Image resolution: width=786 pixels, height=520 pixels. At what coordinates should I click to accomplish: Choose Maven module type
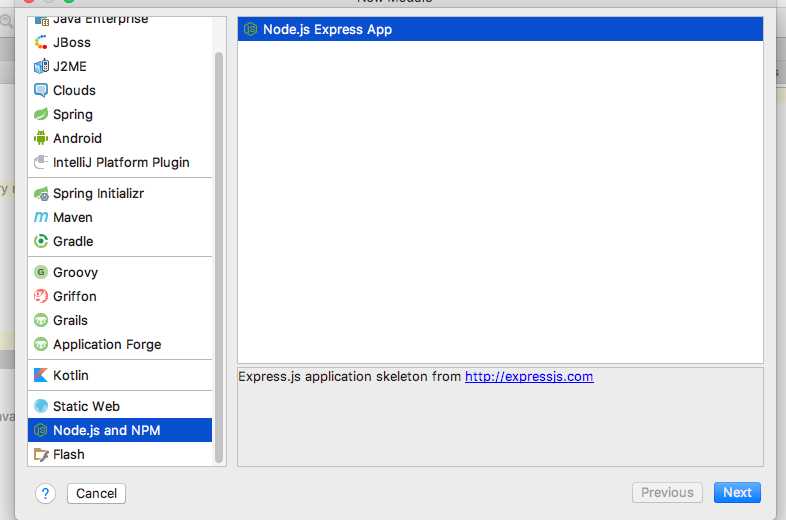coord(120,217)
